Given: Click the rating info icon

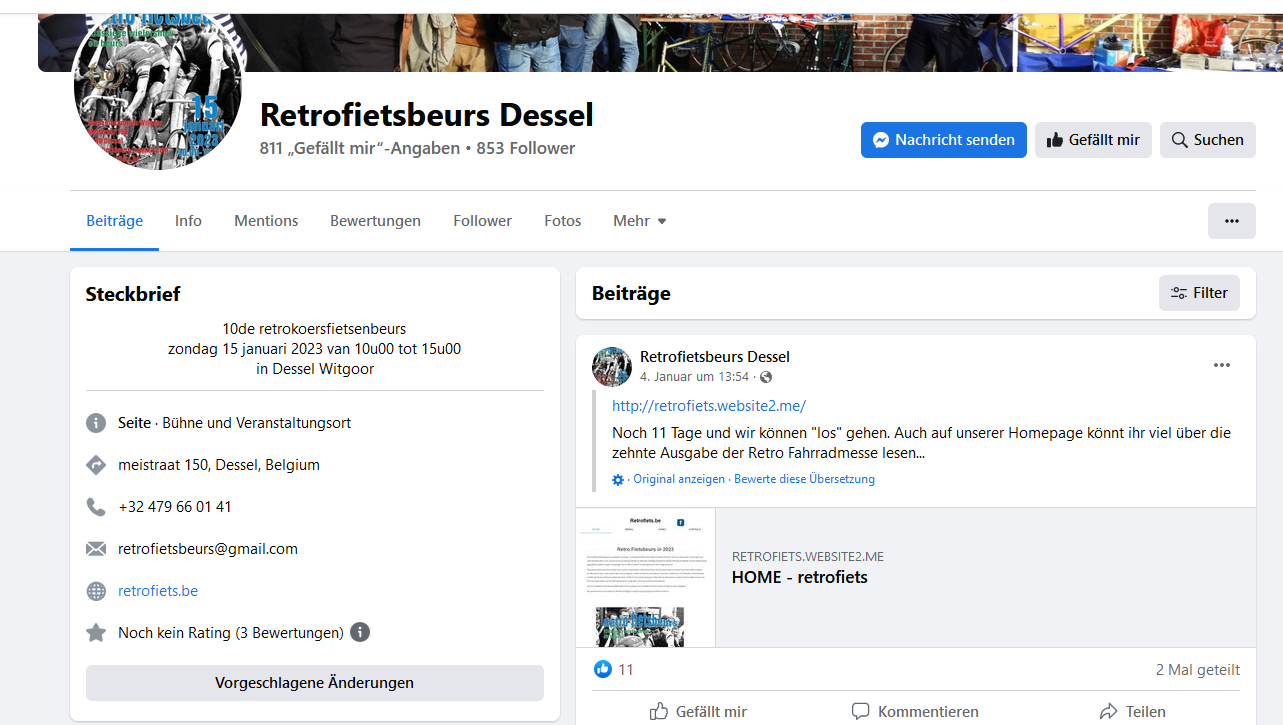Looking at the screenshot, I should [360, 632].
